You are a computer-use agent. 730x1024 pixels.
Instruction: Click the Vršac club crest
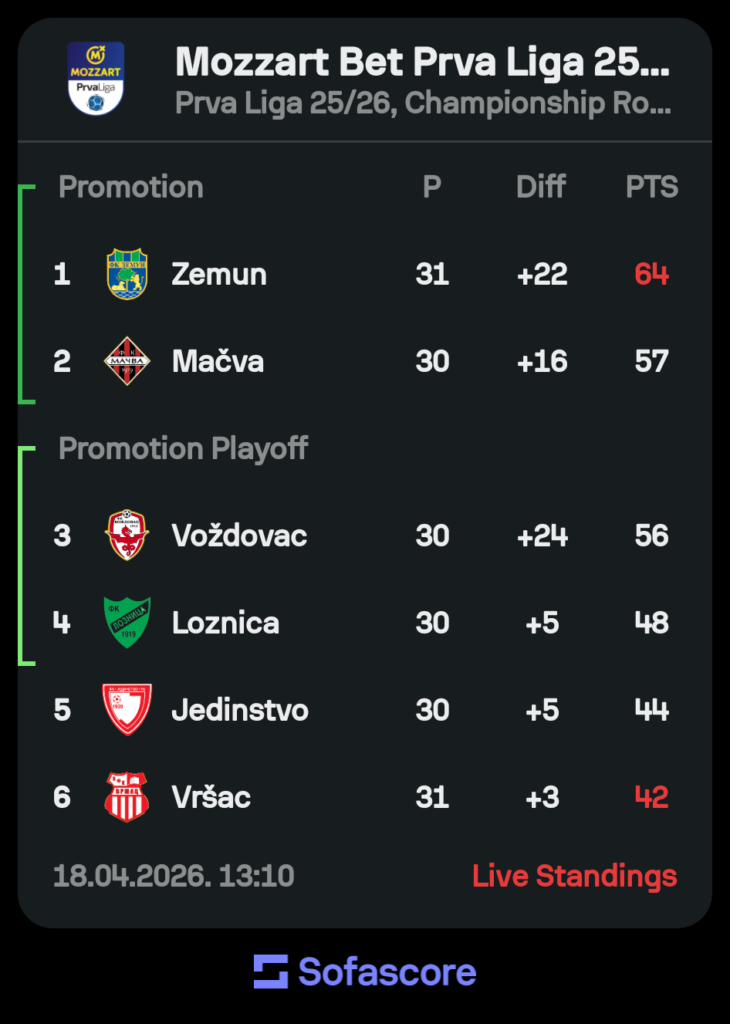(127, 797)
